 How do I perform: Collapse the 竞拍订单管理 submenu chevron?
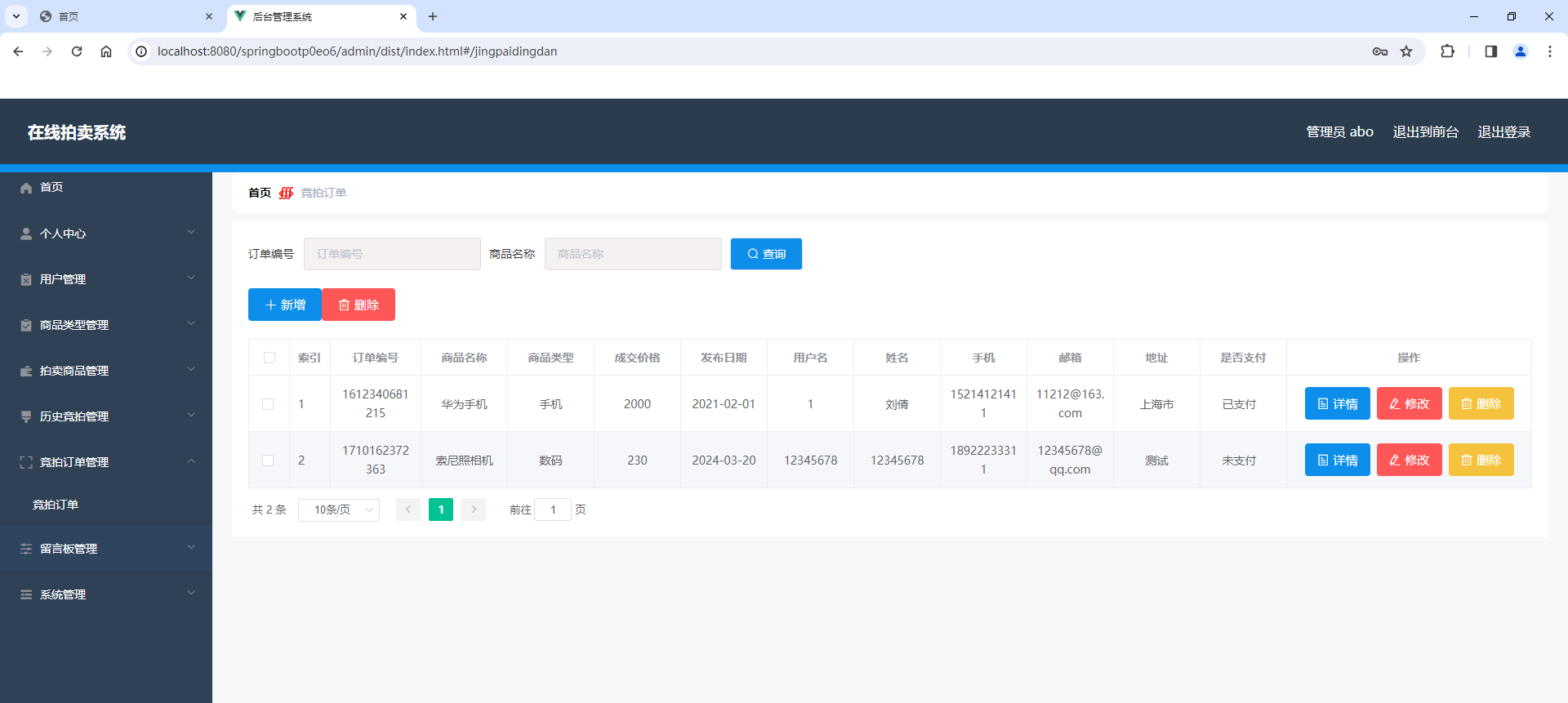(191, 461)
